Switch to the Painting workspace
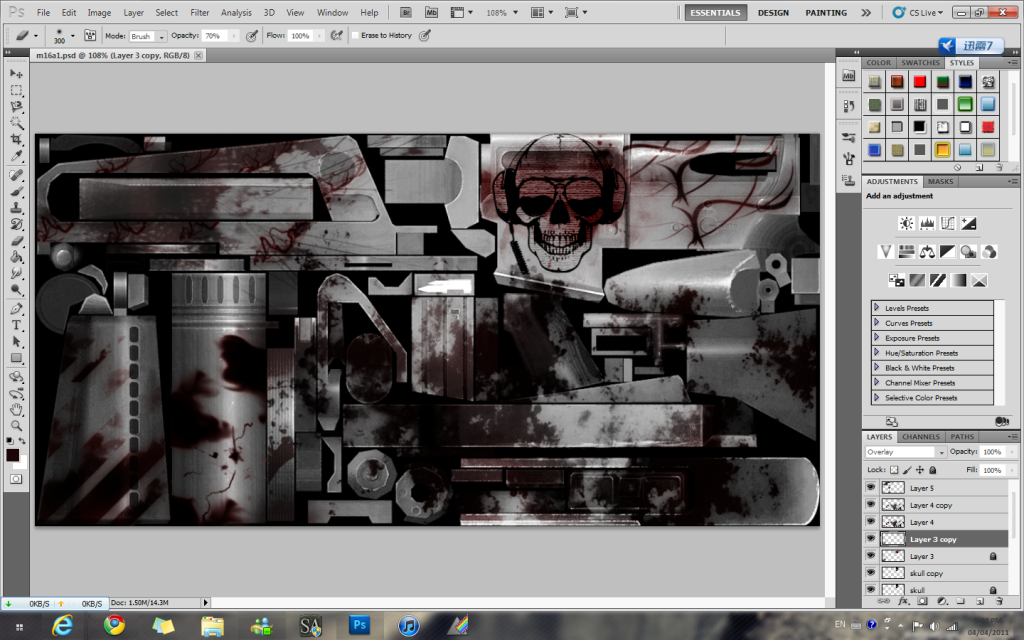This screenshot has height=640, width=1024. [825, 13]
